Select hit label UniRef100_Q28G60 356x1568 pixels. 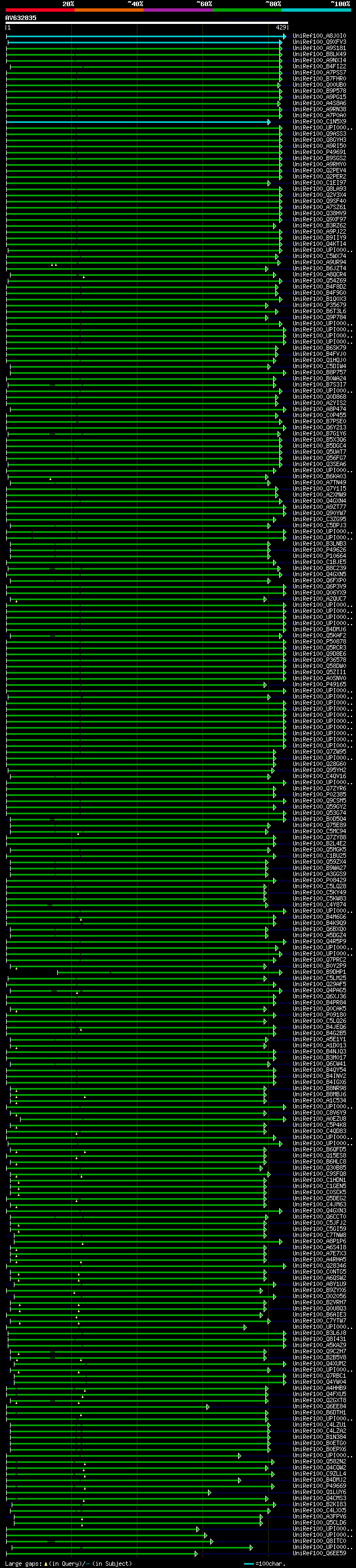(x=319, y=764)
